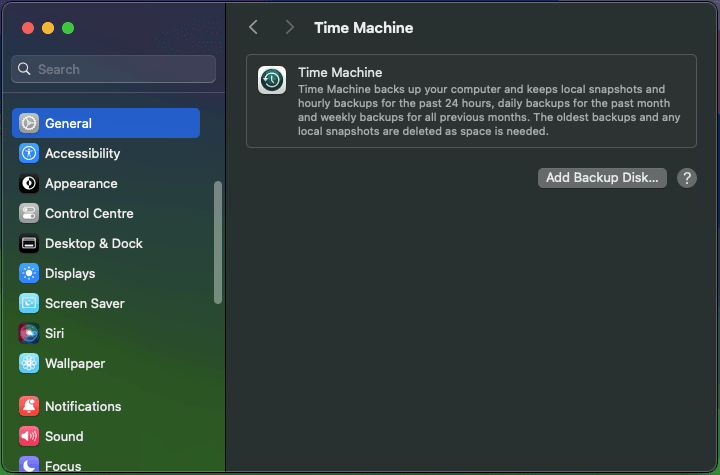Zoom window with the green button
This screenshot has width=720, height=475.
click(x=68, y=28)
